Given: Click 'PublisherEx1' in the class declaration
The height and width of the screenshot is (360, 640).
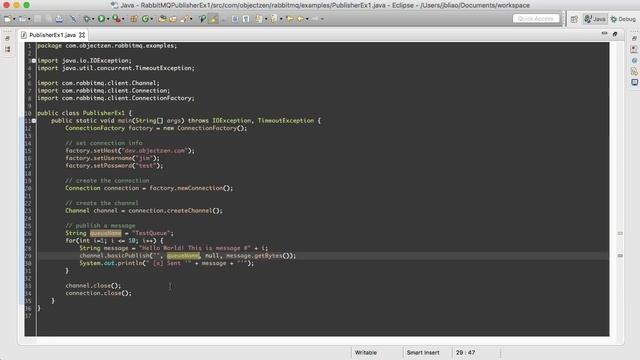Looking at the screenshot, I should click(x=104, y=113).
